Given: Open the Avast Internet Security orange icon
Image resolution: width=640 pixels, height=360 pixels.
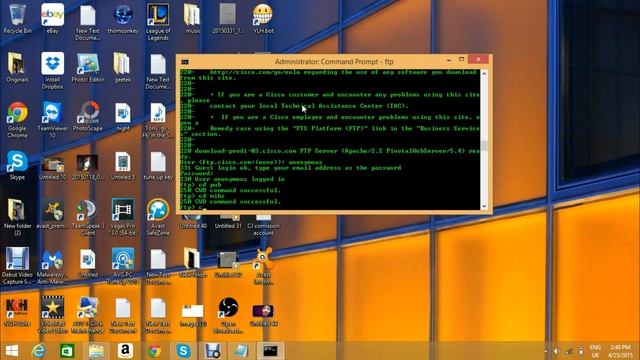Looking at the screenshot, I should (x=263, y=266).
